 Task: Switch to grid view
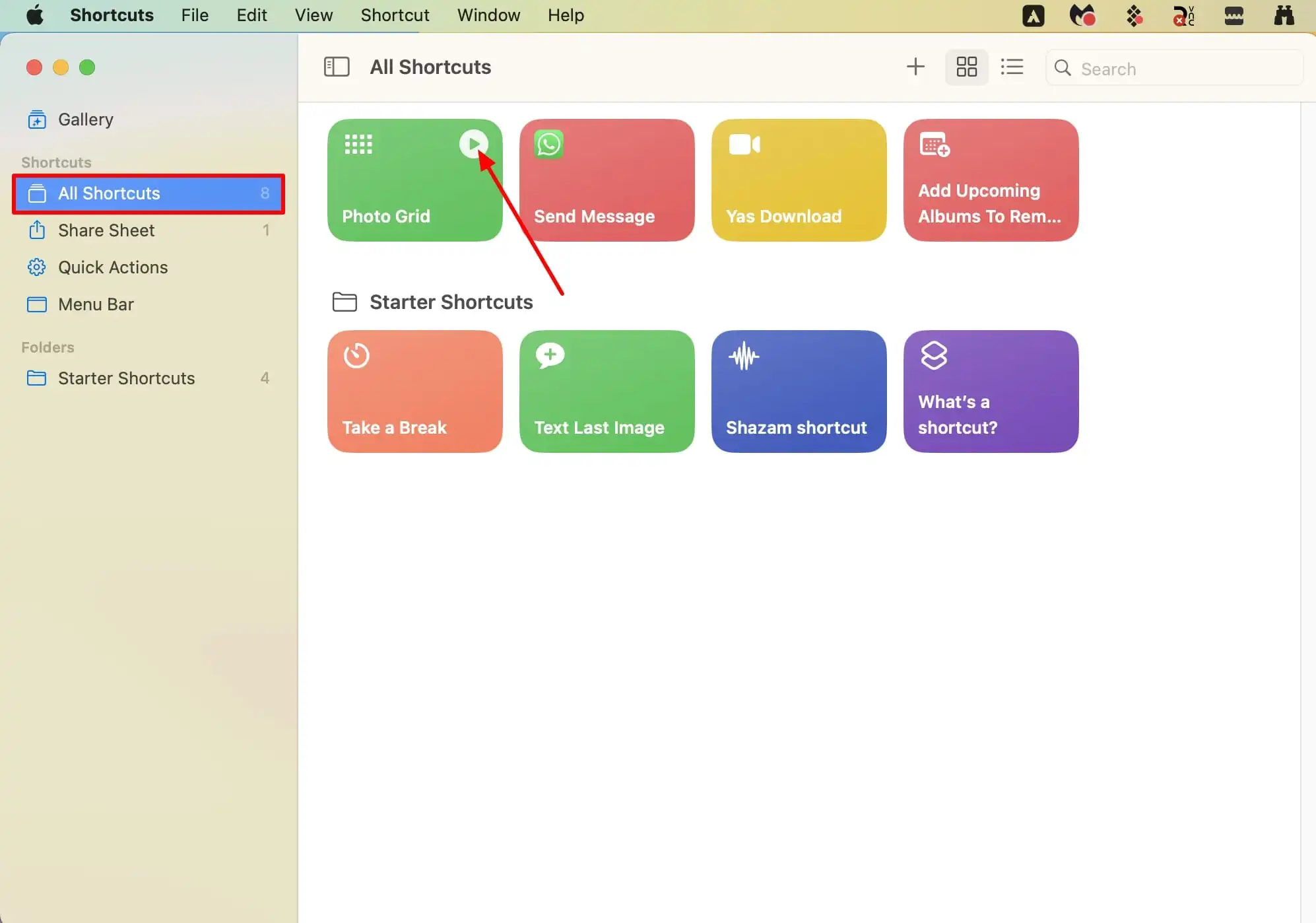click(x=967, y=67)
